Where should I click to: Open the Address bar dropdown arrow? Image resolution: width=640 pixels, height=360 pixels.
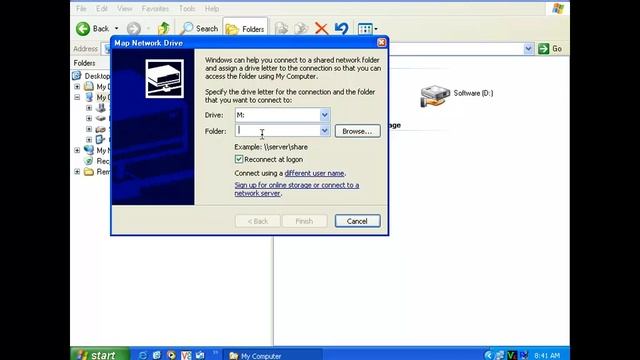pos(528,49)
